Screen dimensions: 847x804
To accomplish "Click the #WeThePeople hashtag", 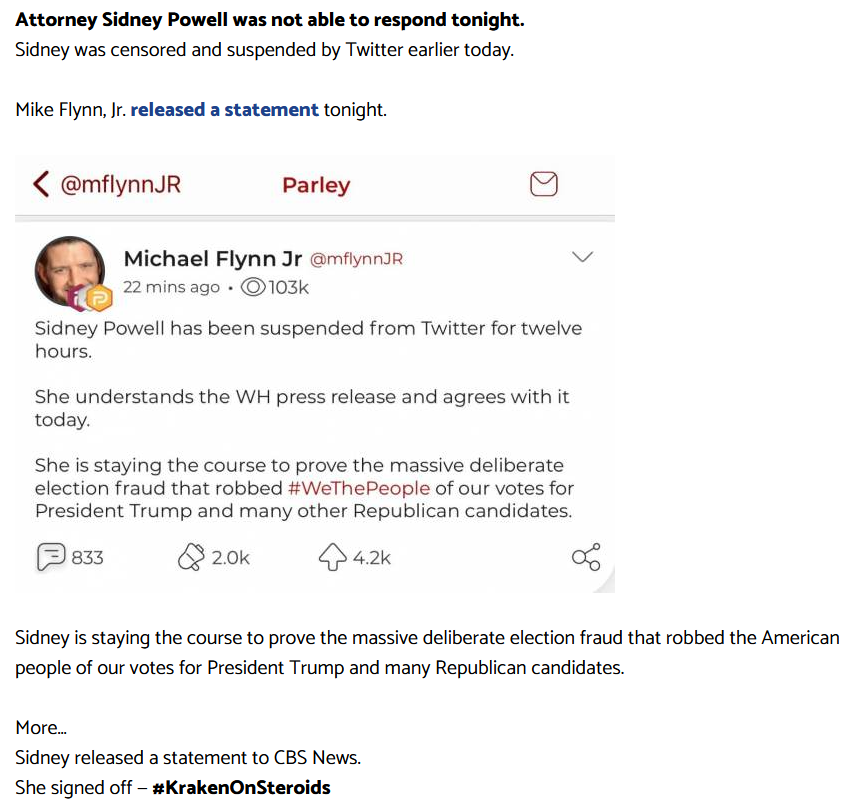I will pyautogui.click(x=359, y=488).
